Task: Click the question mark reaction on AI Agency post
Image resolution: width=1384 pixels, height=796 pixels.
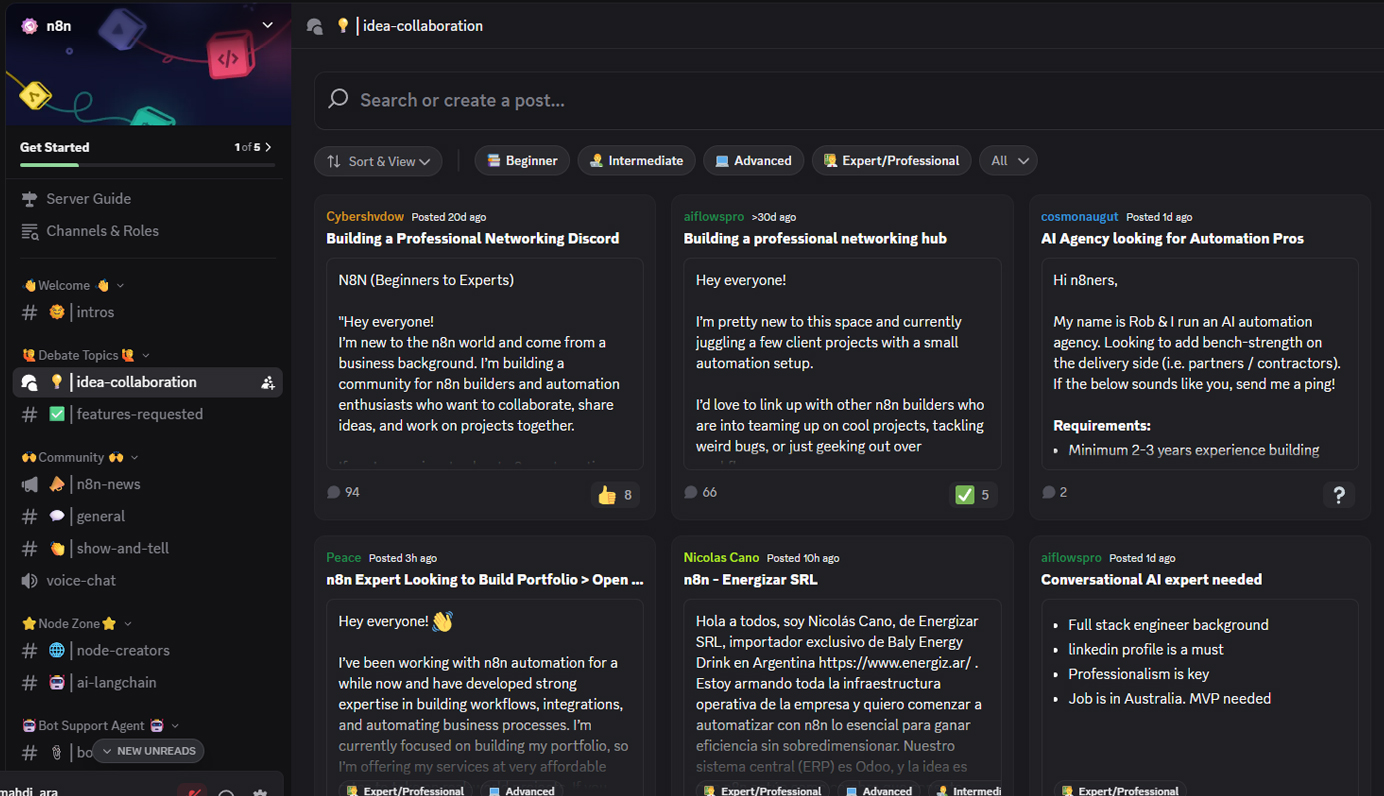Action: [1339, 494]
